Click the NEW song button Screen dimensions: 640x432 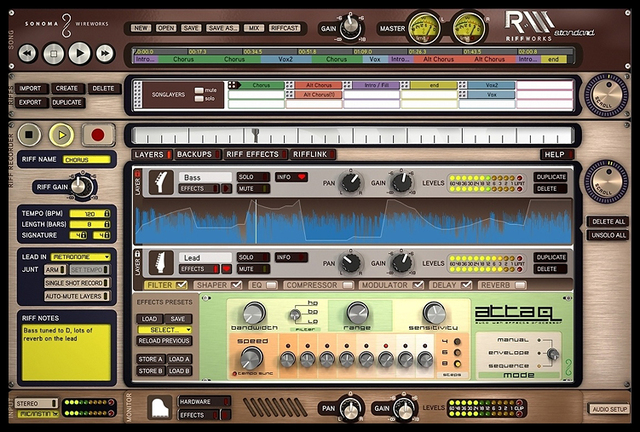[x=141, y=28]
